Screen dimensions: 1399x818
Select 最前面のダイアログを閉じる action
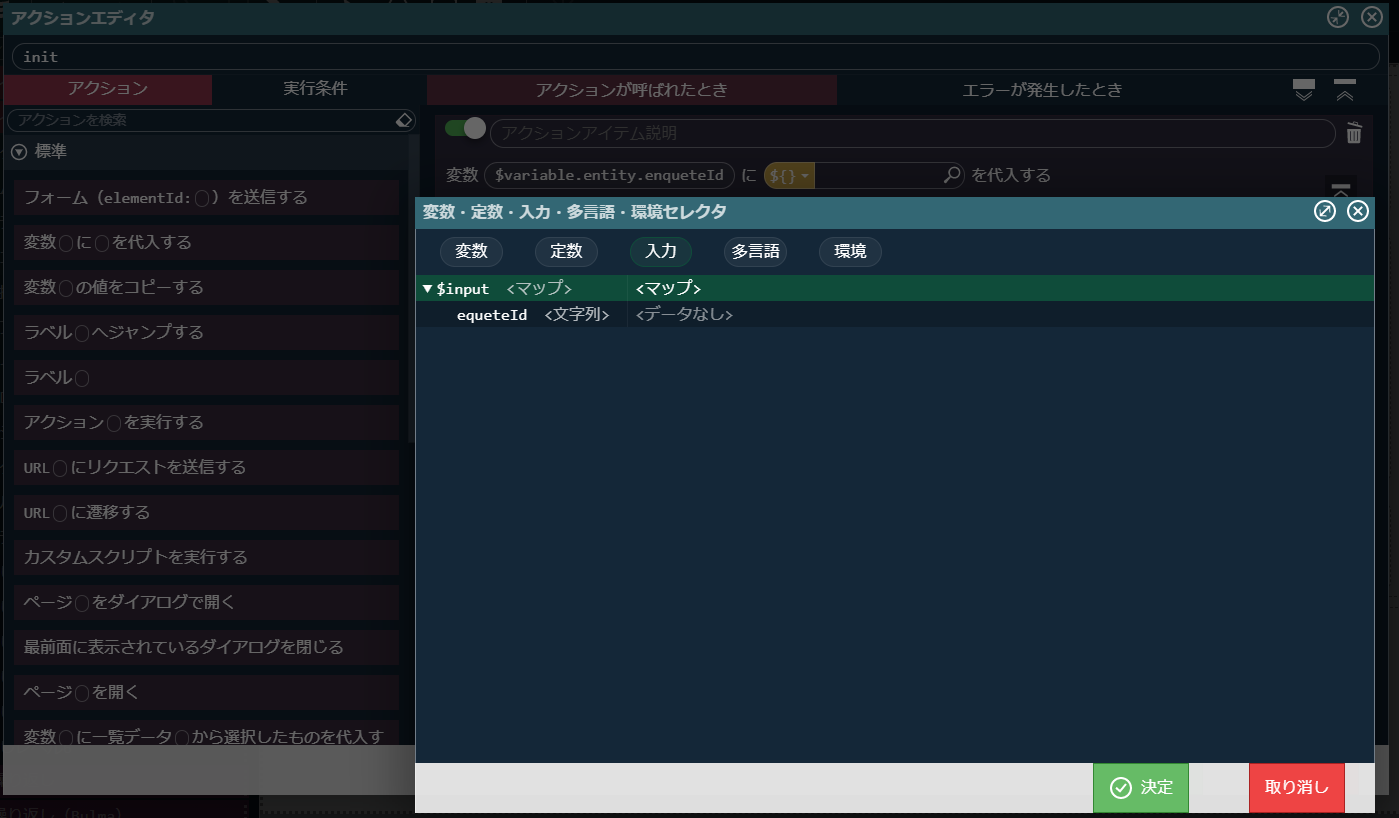(206, 647)
